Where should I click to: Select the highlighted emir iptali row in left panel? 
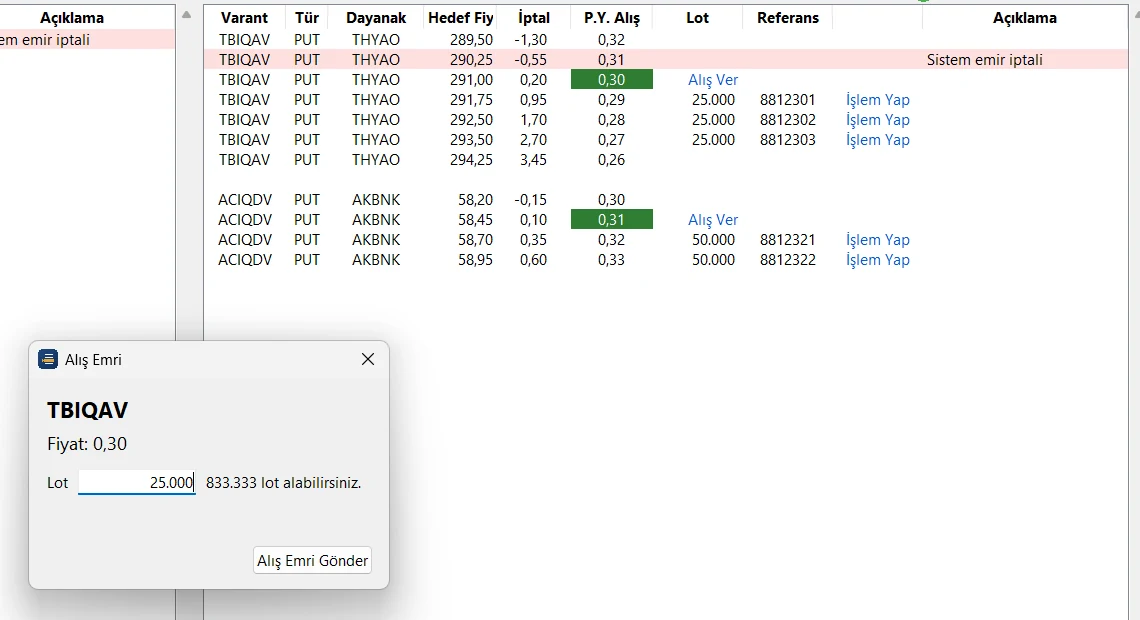pyautogui.click(x=87, y=40)
